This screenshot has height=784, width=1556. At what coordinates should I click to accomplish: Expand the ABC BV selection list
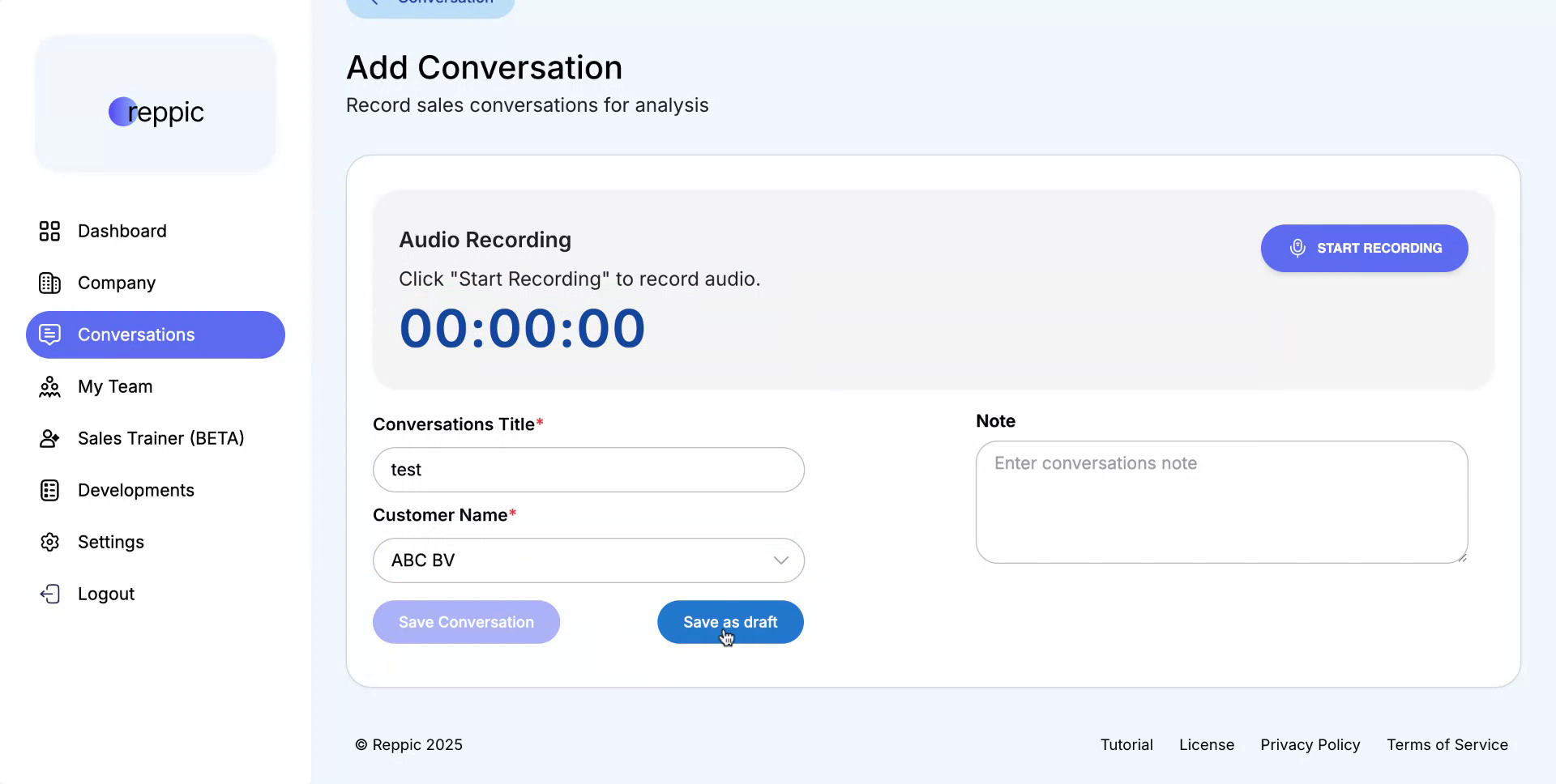point(780,560)
